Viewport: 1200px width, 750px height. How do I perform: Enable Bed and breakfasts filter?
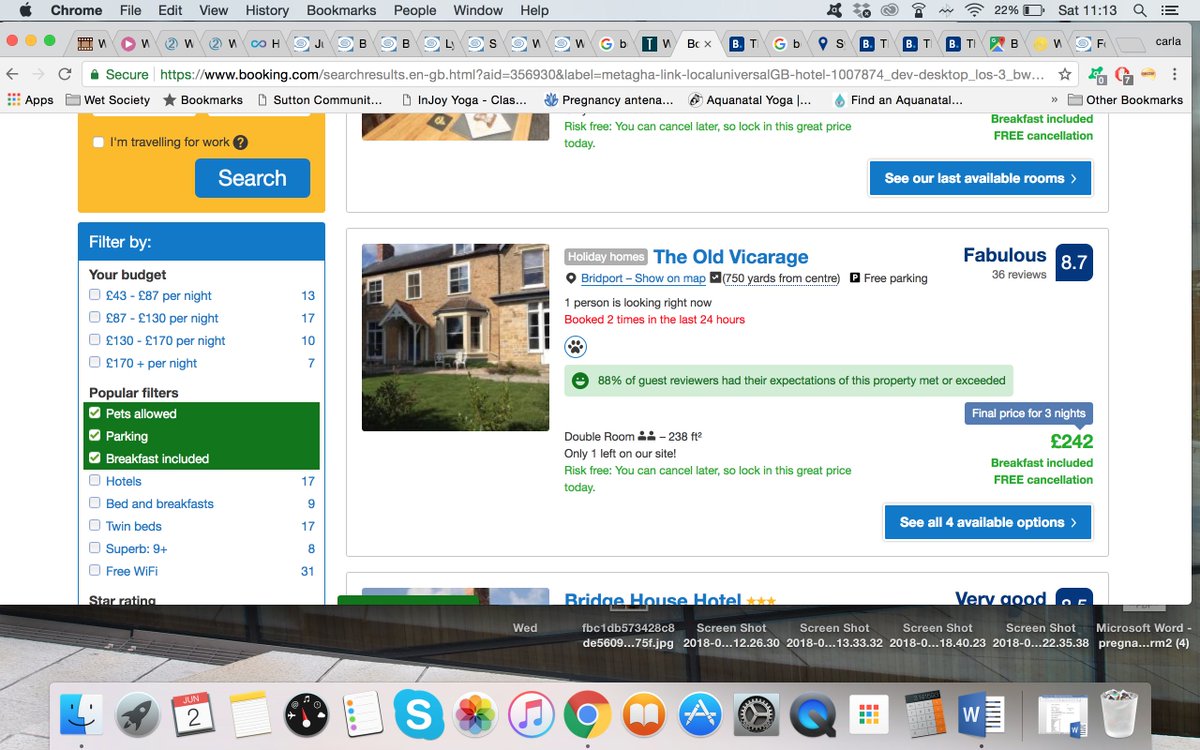coord(95,503)
